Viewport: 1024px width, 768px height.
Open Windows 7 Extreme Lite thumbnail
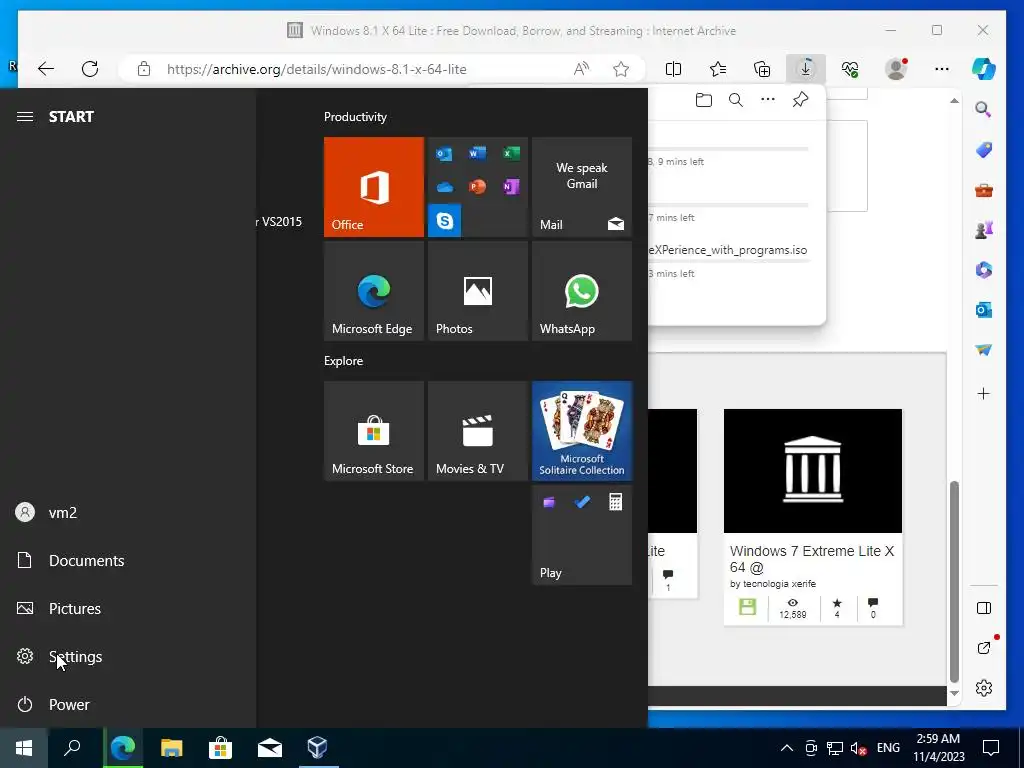pos(813,471)
